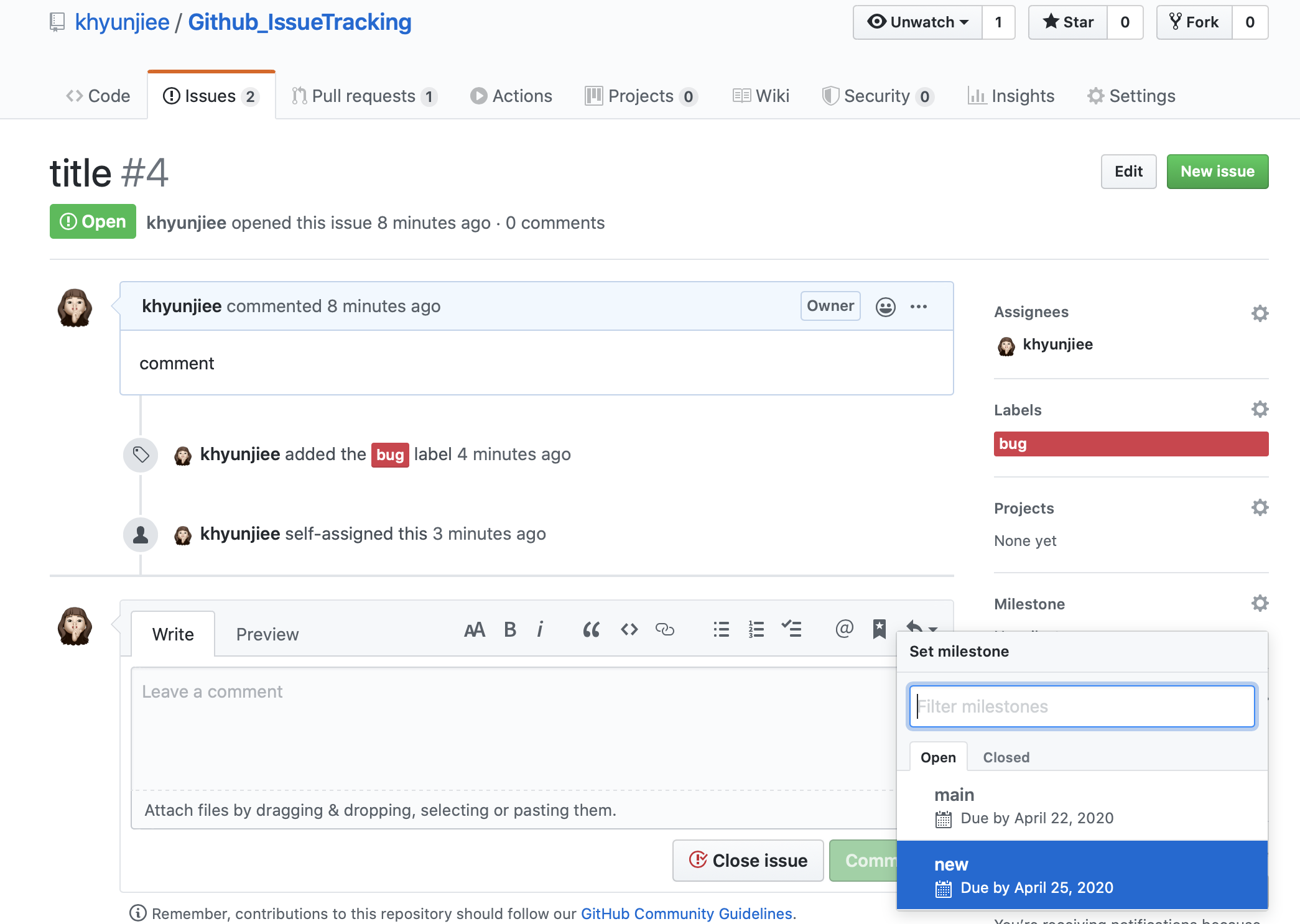Switch to the Pull requests tab

click(x=364, y=96)
